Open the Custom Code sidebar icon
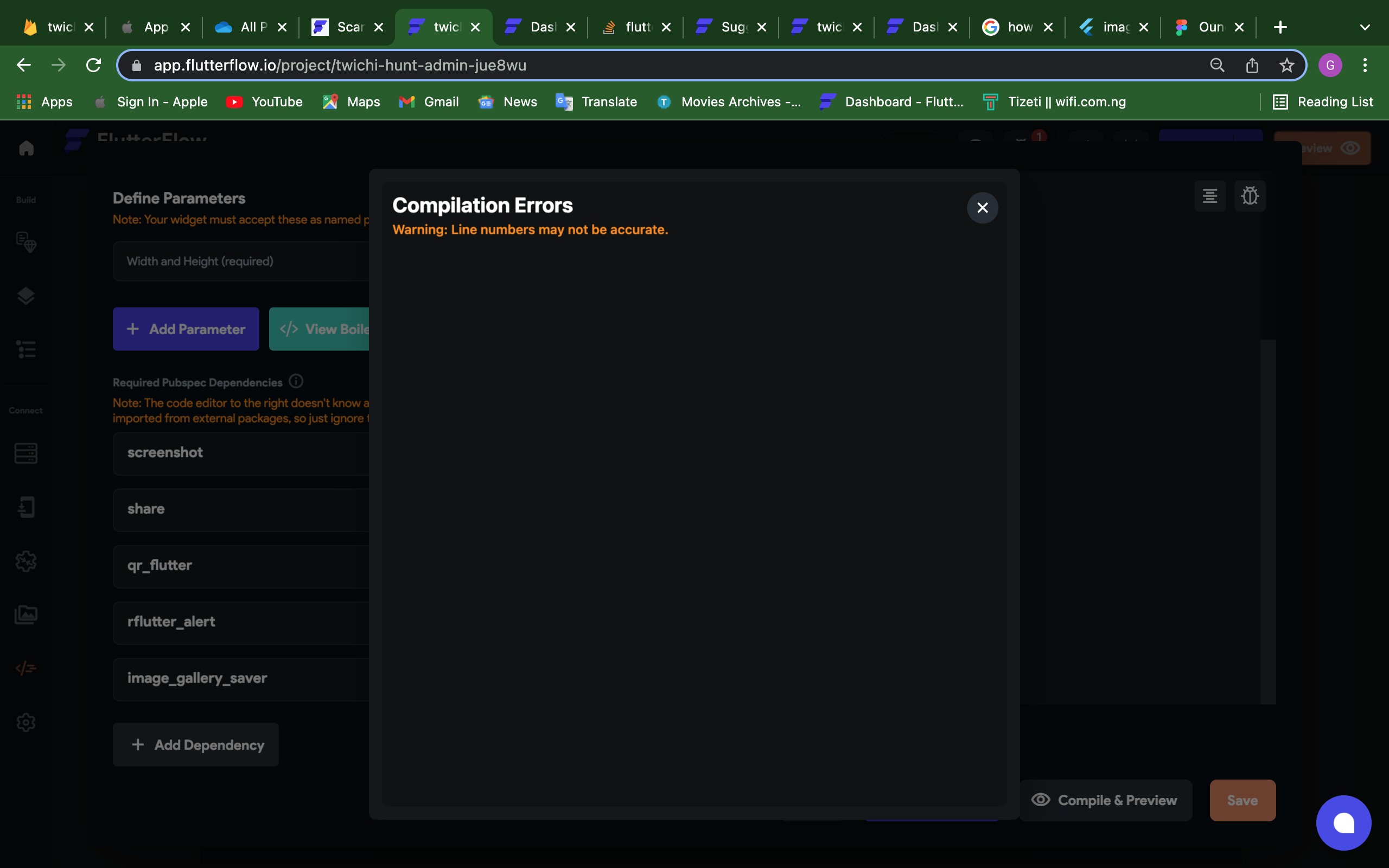Screen dimensions: 1389x868 [26, 668]
